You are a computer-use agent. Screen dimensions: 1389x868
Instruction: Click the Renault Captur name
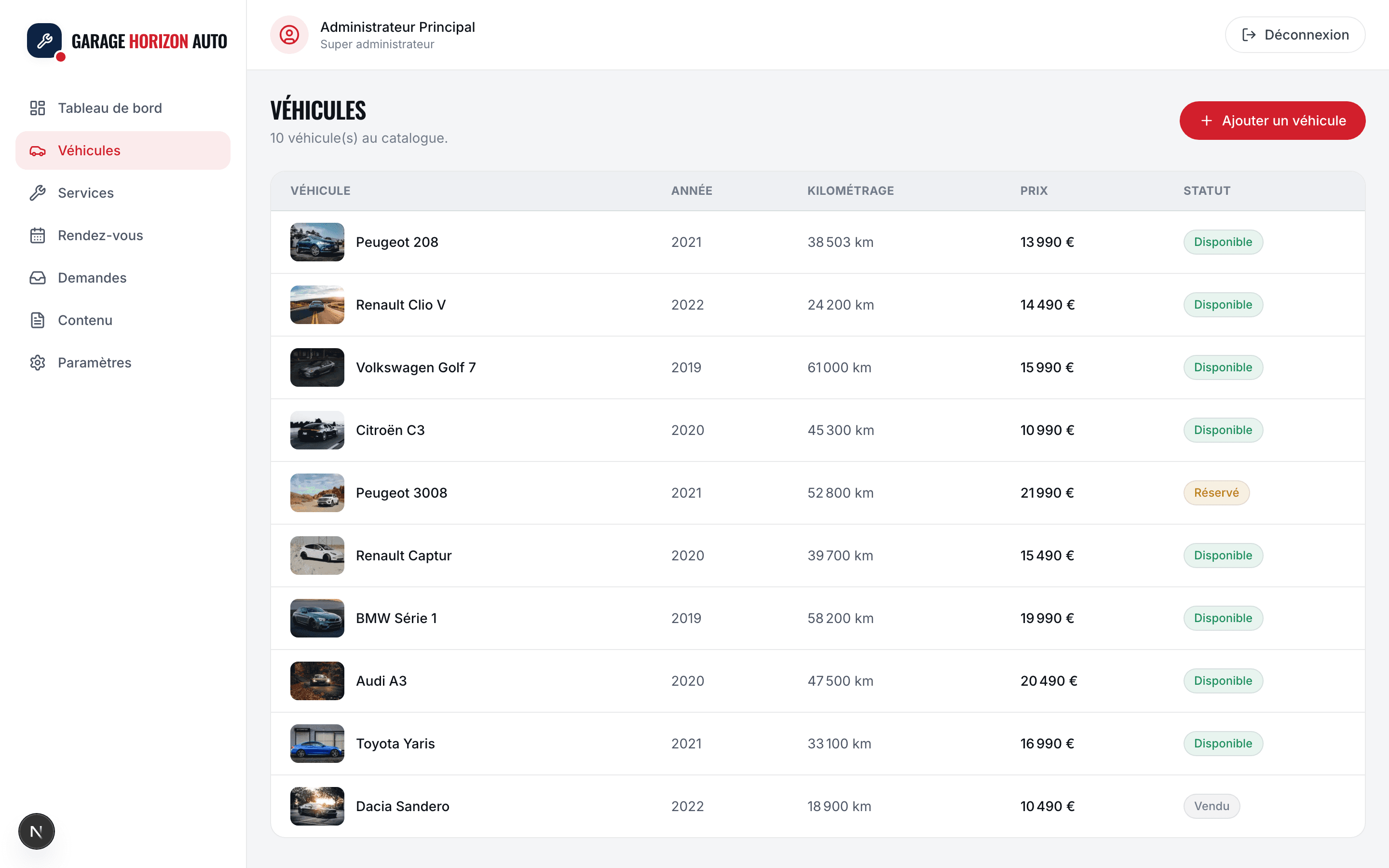coord(404,556)
